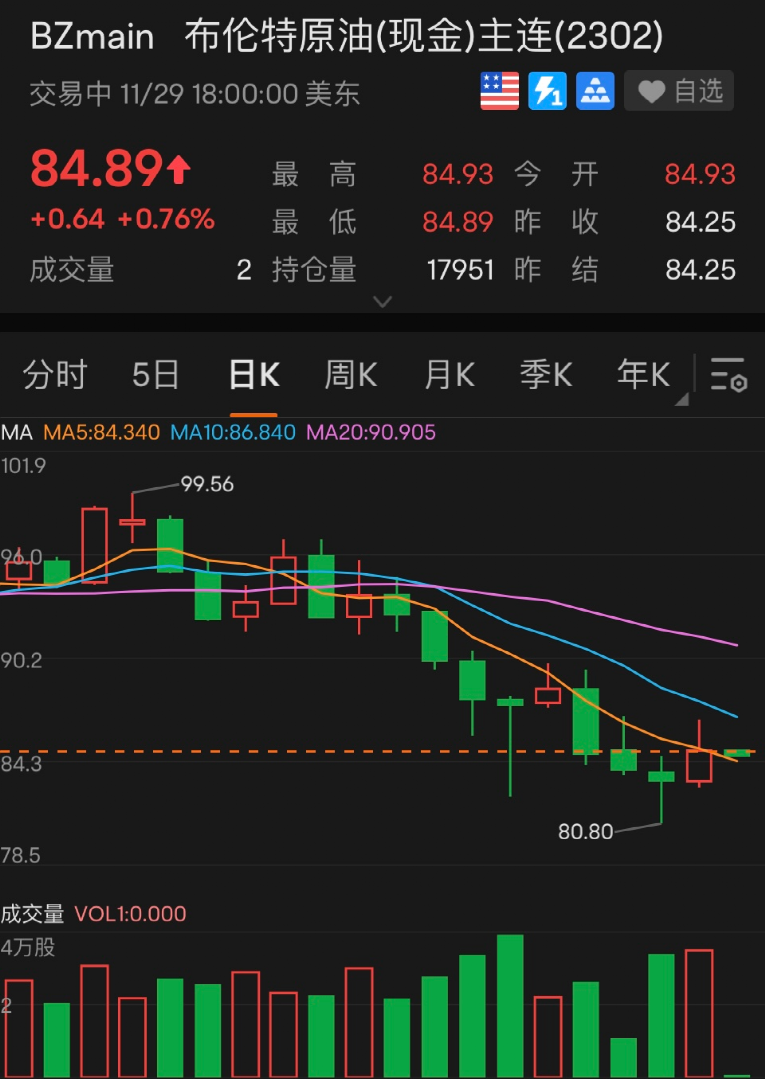This screenshot has height=1079, width=765.
Task: Tap the BZmain ticker title
Action: [92, 36]
